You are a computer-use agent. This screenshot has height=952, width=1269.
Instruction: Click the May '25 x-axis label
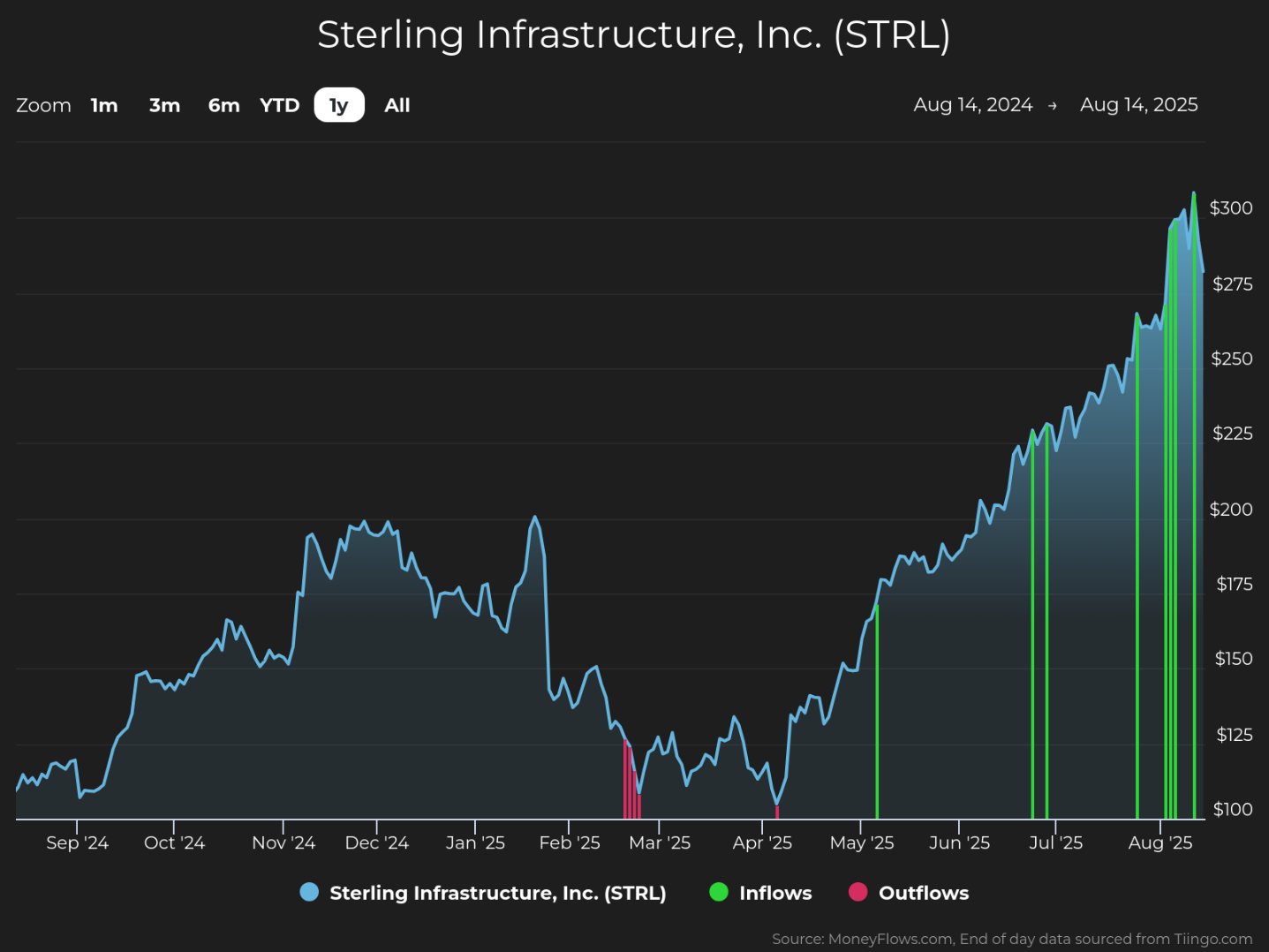pyautogui.click(x=862, y=842)
